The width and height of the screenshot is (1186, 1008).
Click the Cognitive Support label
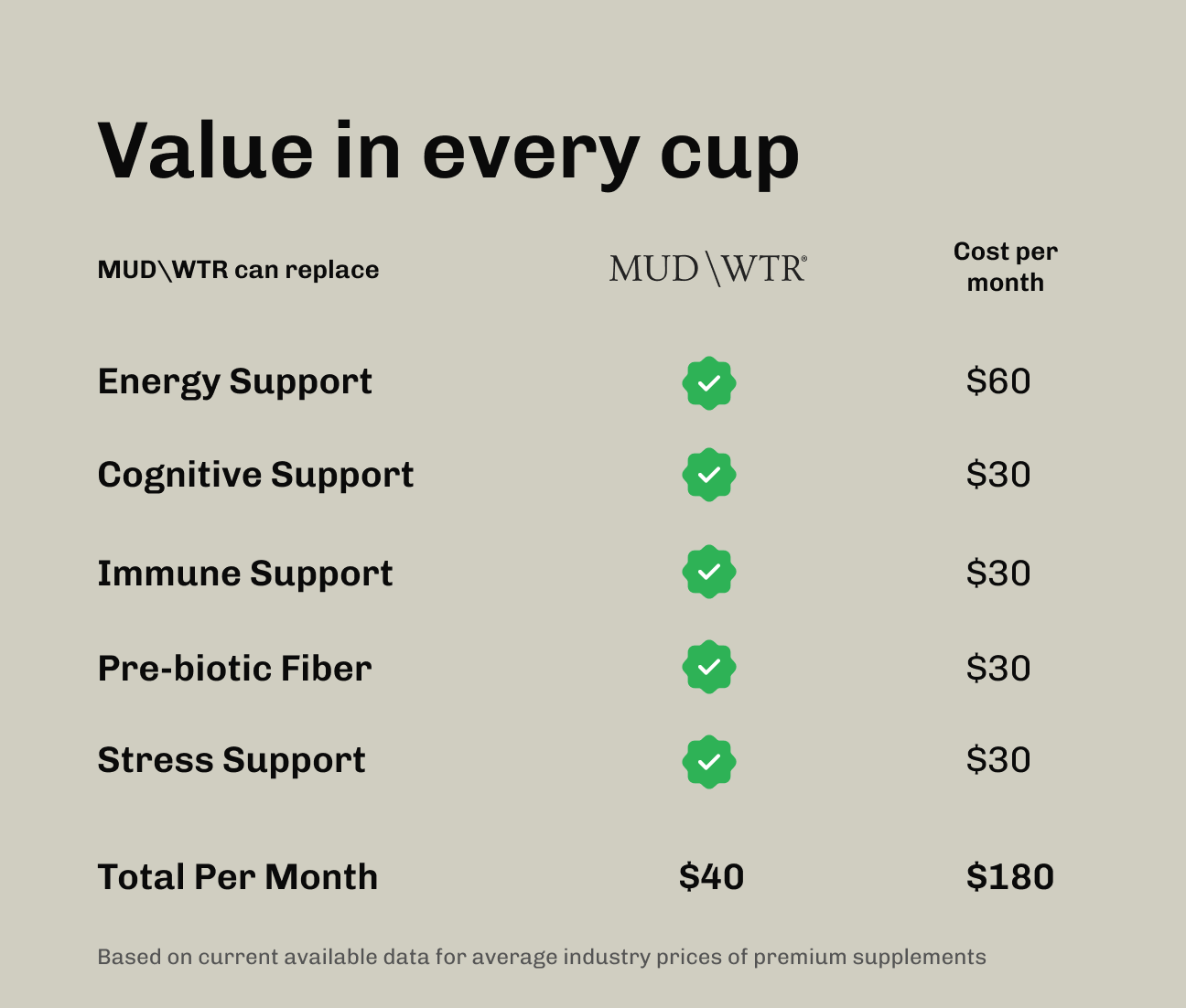click(255, 475)
